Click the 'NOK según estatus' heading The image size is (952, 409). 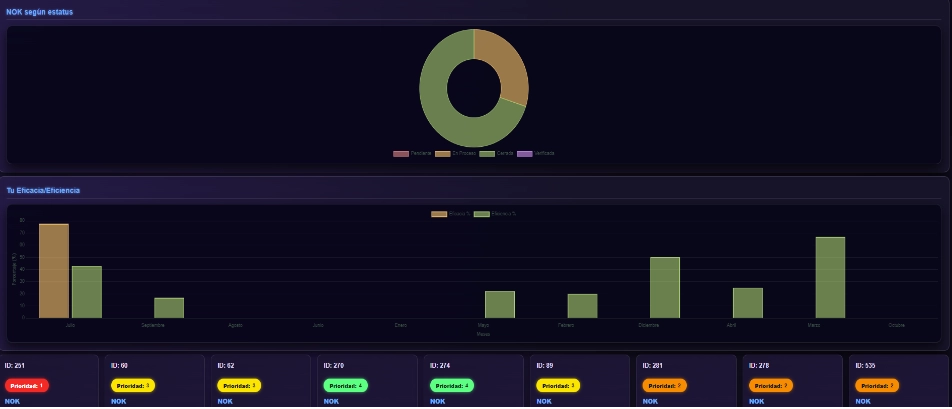click(x=39, y=12)
